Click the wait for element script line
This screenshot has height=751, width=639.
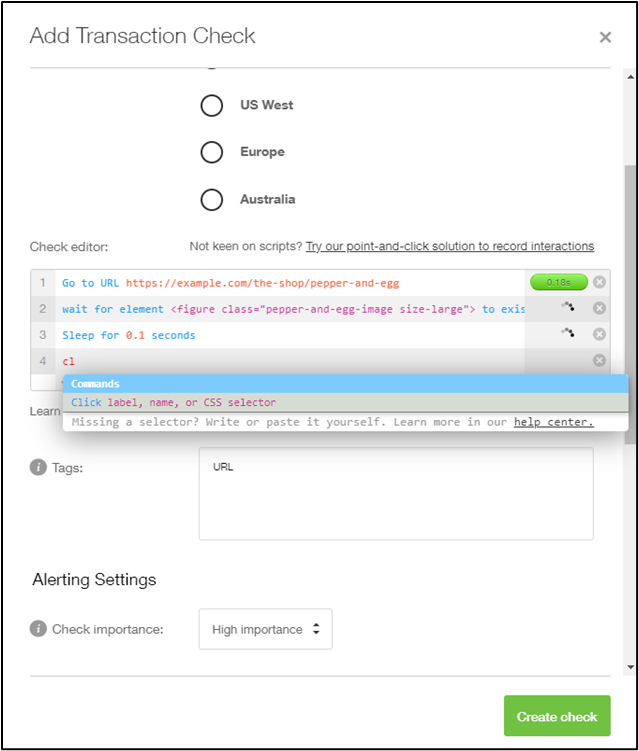[290, 309]
